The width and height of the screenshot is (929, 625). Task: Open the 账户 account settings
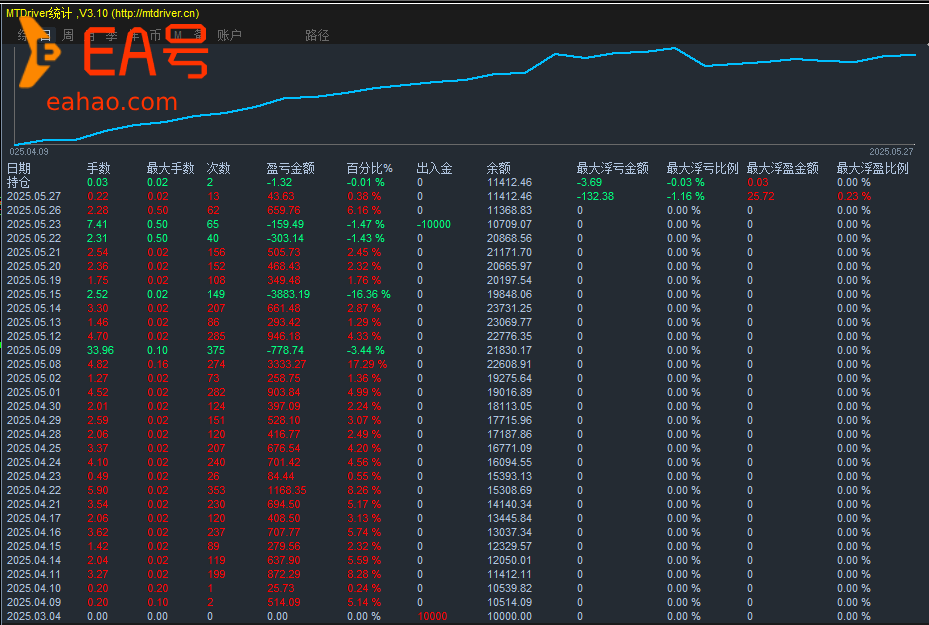coord(229,33)
